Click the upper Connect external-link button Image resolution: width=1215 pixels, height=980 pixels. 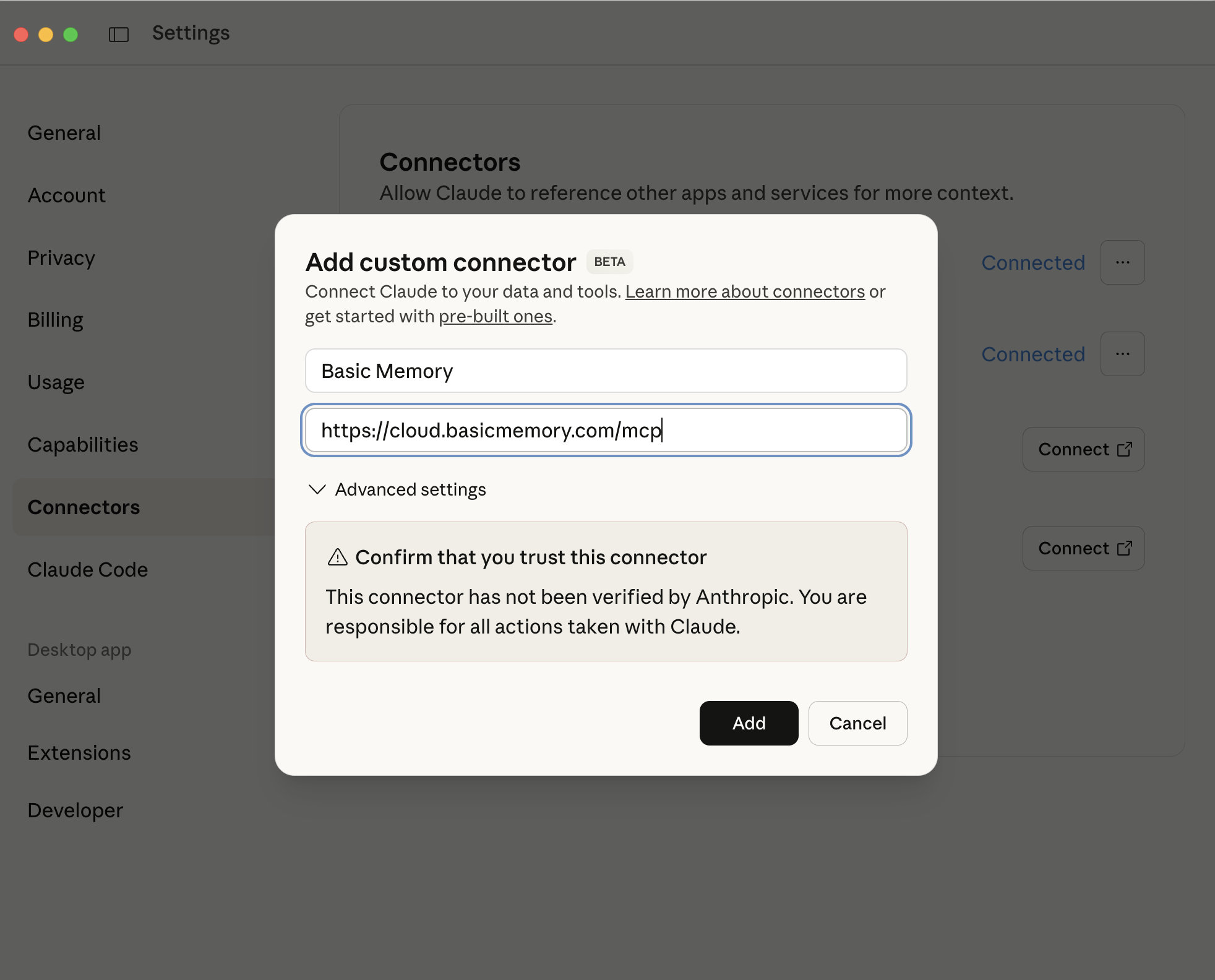coord(1083,449)
